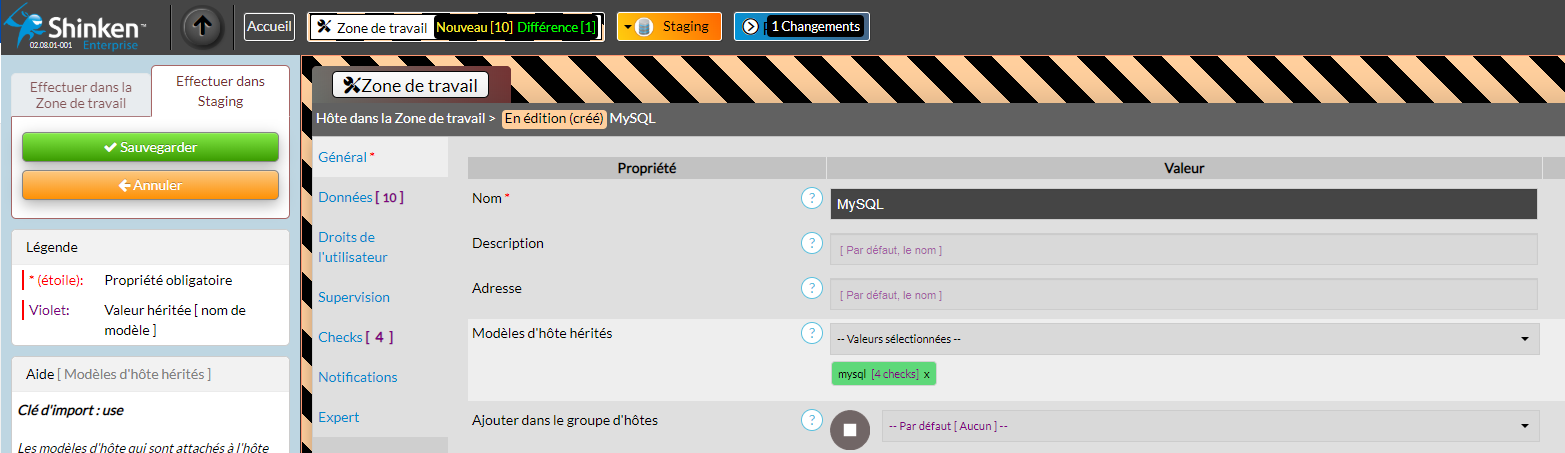Open the Checks section tab

click(x=355, y=337)
